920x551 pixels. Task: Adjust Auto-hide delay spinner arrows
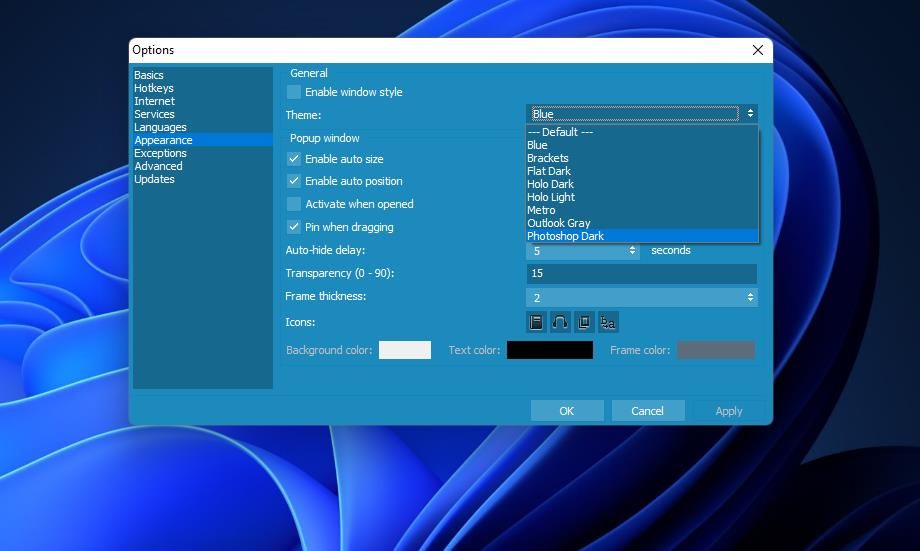[632, 251]
